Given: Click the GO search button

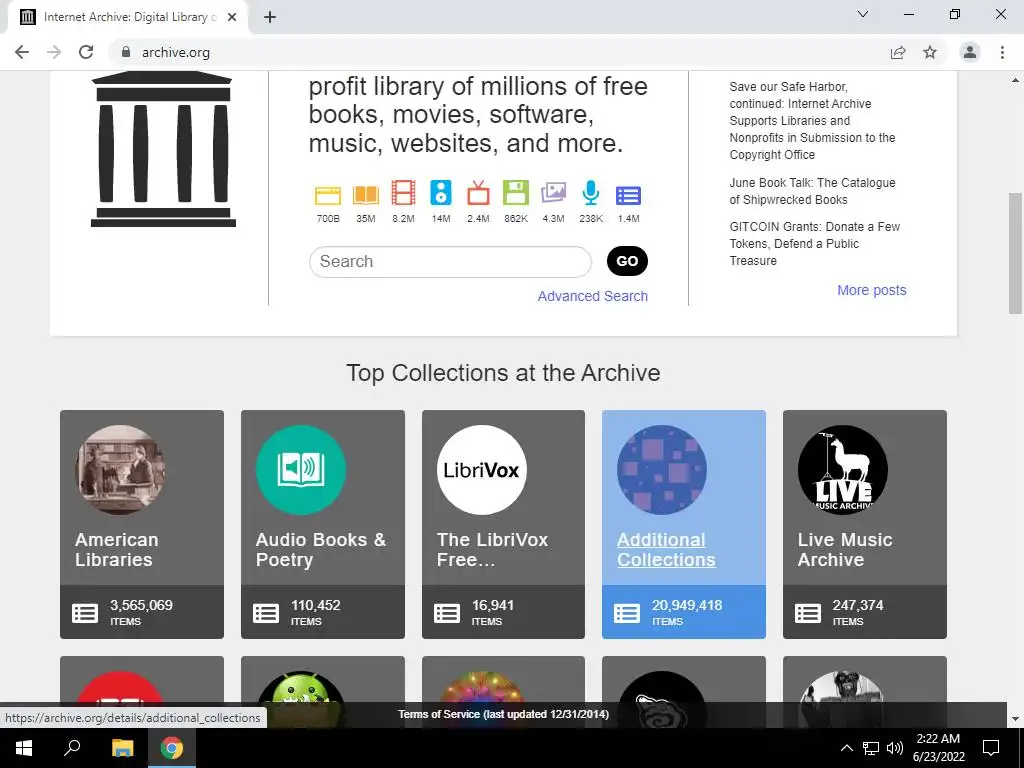Looking at the screenshot, I should coord(627,261).
